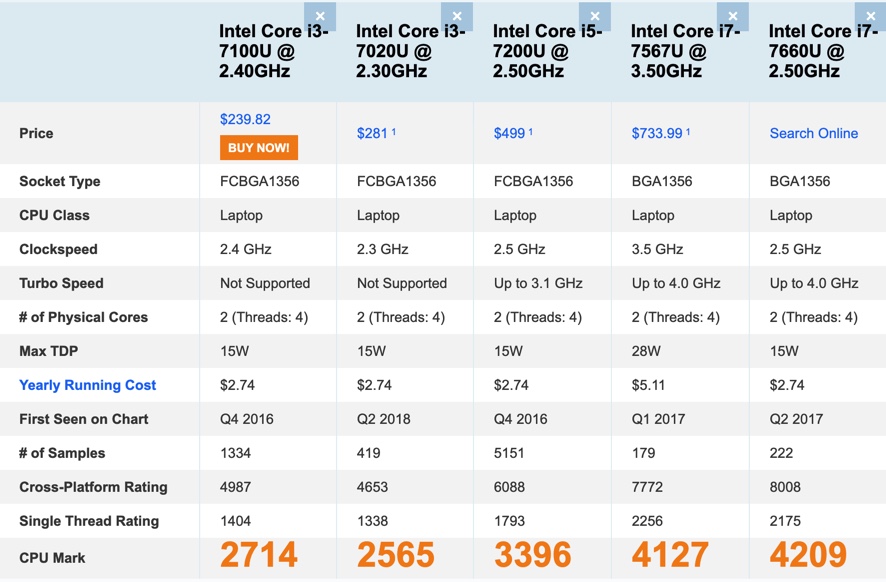Remove the Intel Core i5-7200U column
The width and height of the screenshot is (886, 582).
point(595,16)
